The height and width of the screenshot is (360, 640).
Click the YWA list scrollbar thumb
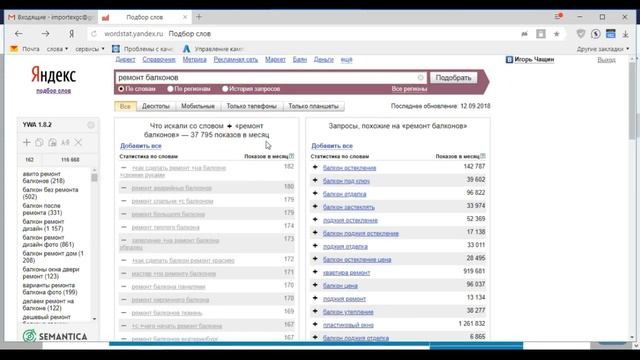(94, 177)
